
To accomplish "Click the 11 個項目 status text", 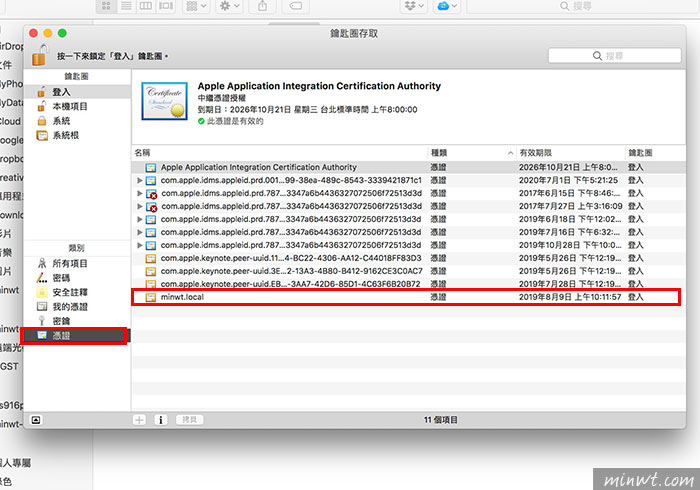I will click(441, 419).
